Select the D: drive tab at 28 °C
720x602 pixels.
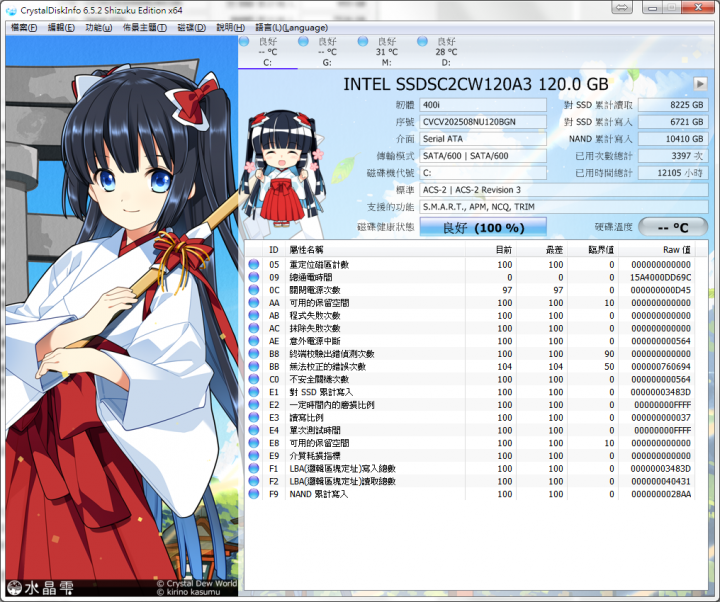point(446,52)
